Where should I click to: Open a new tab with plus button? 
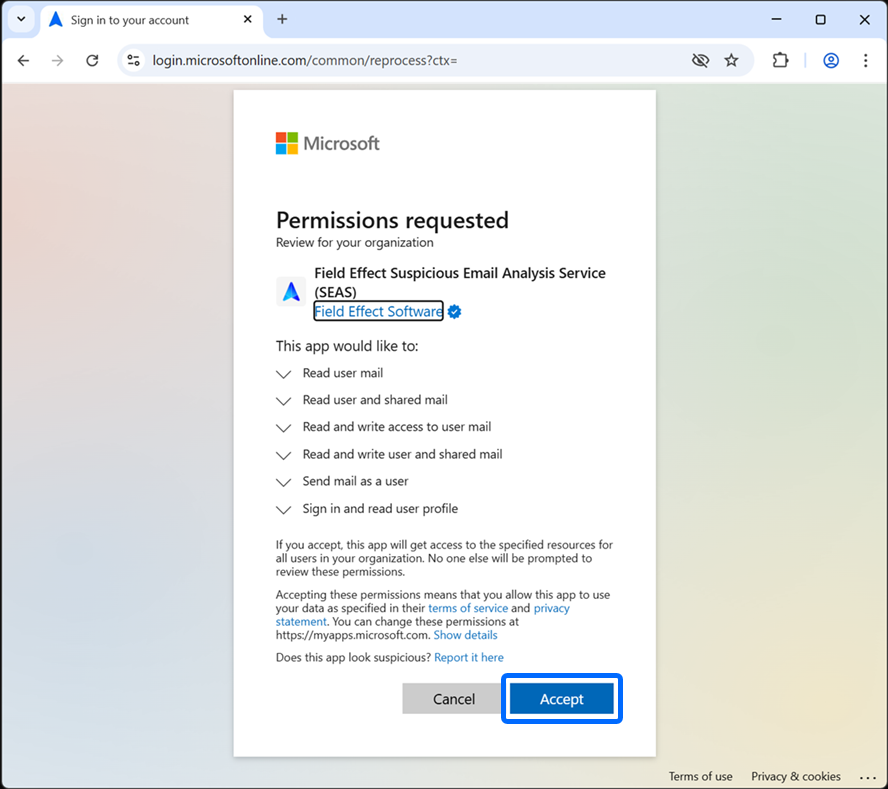pyautogui.click(x=282, y=19)
